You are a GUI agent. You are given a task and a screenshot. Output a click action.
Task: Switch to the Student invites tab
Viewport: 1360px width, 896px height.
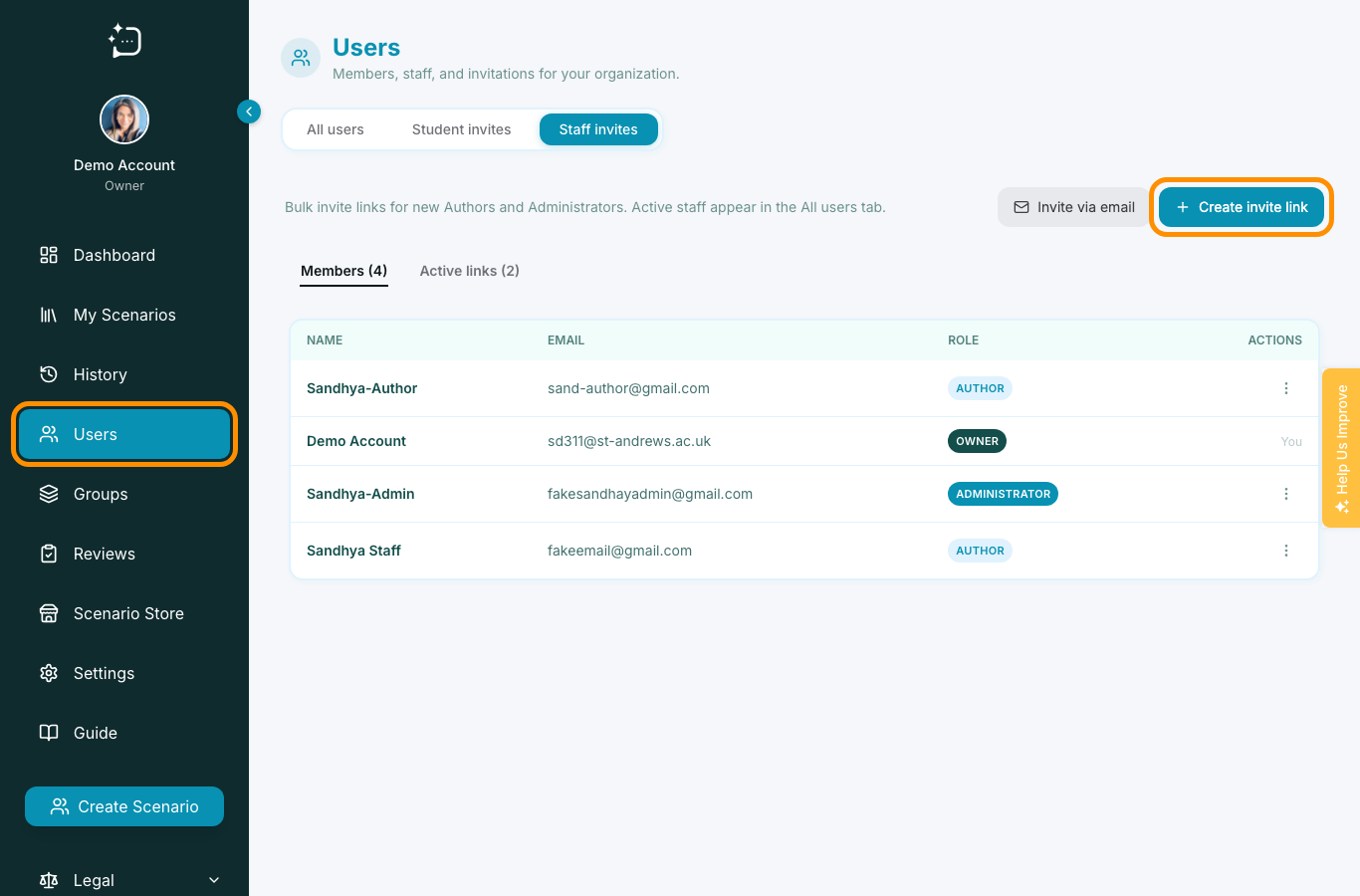tap(462, 129)
